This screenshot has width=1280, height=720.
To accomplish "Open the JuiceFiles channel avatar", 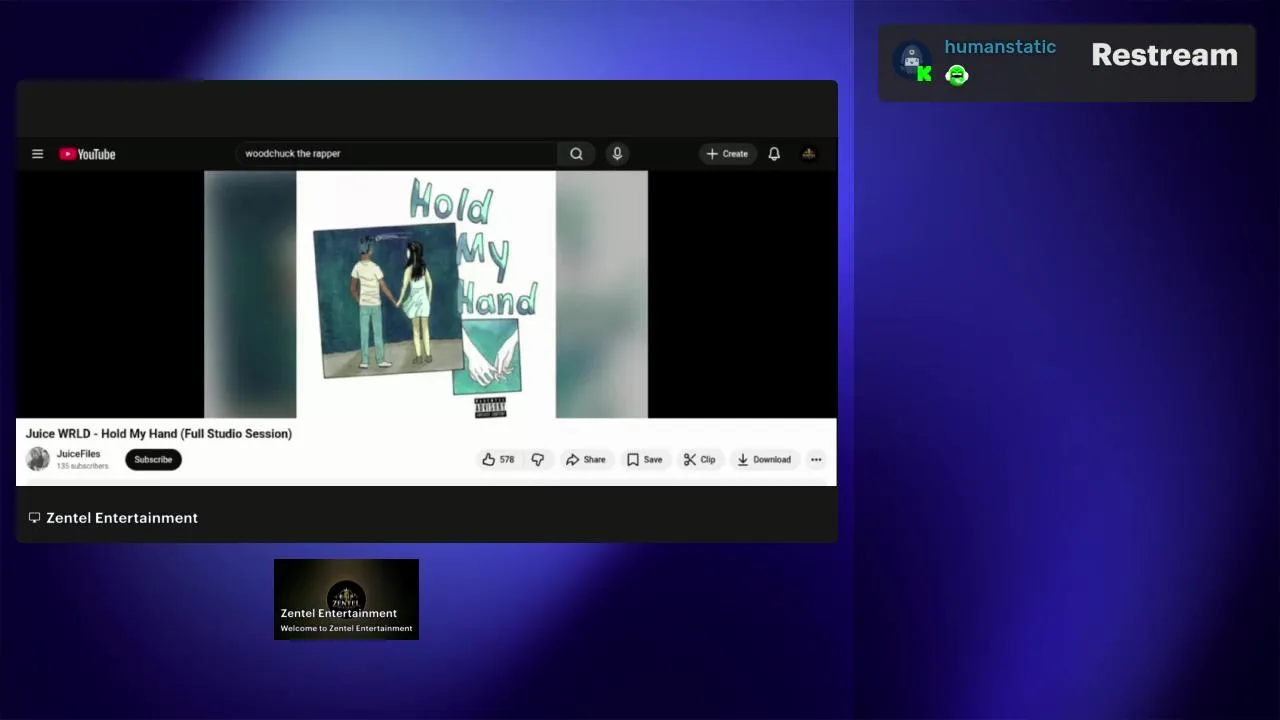I will click(x=38, y=459).
